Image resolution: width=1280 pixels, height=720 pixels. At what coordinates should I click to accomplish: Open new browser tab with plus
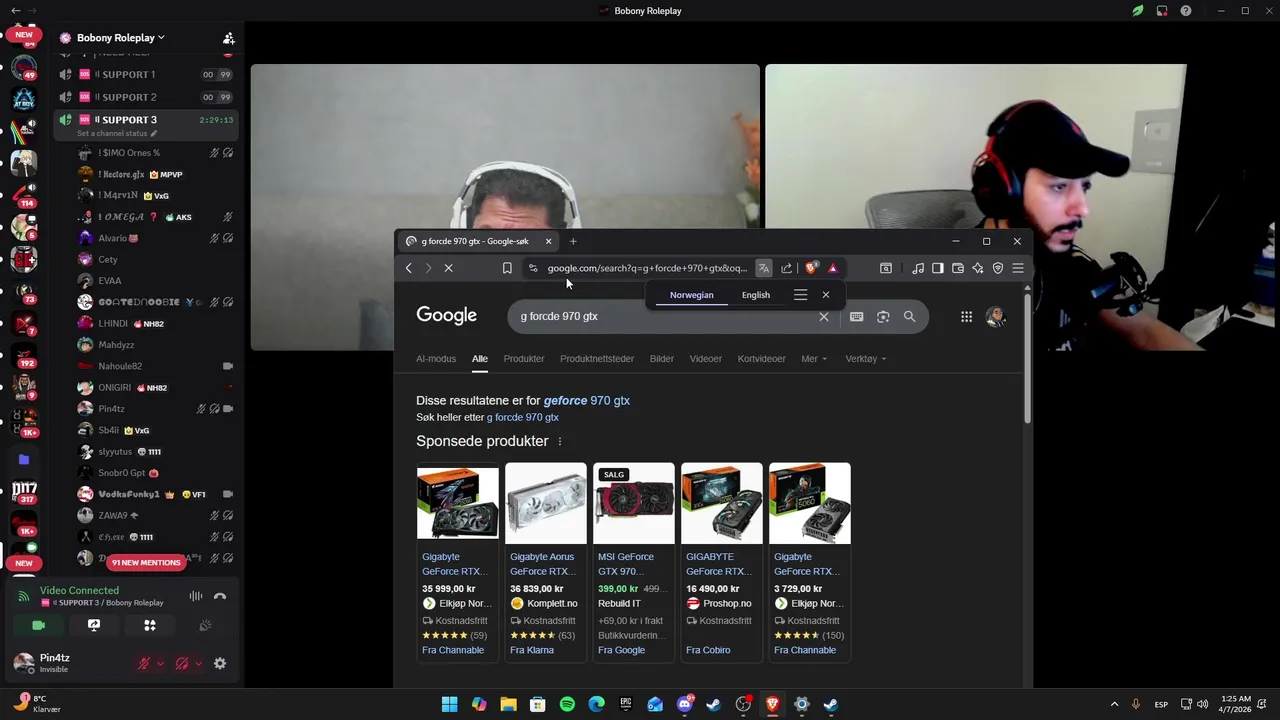click(x=573, y=241)
